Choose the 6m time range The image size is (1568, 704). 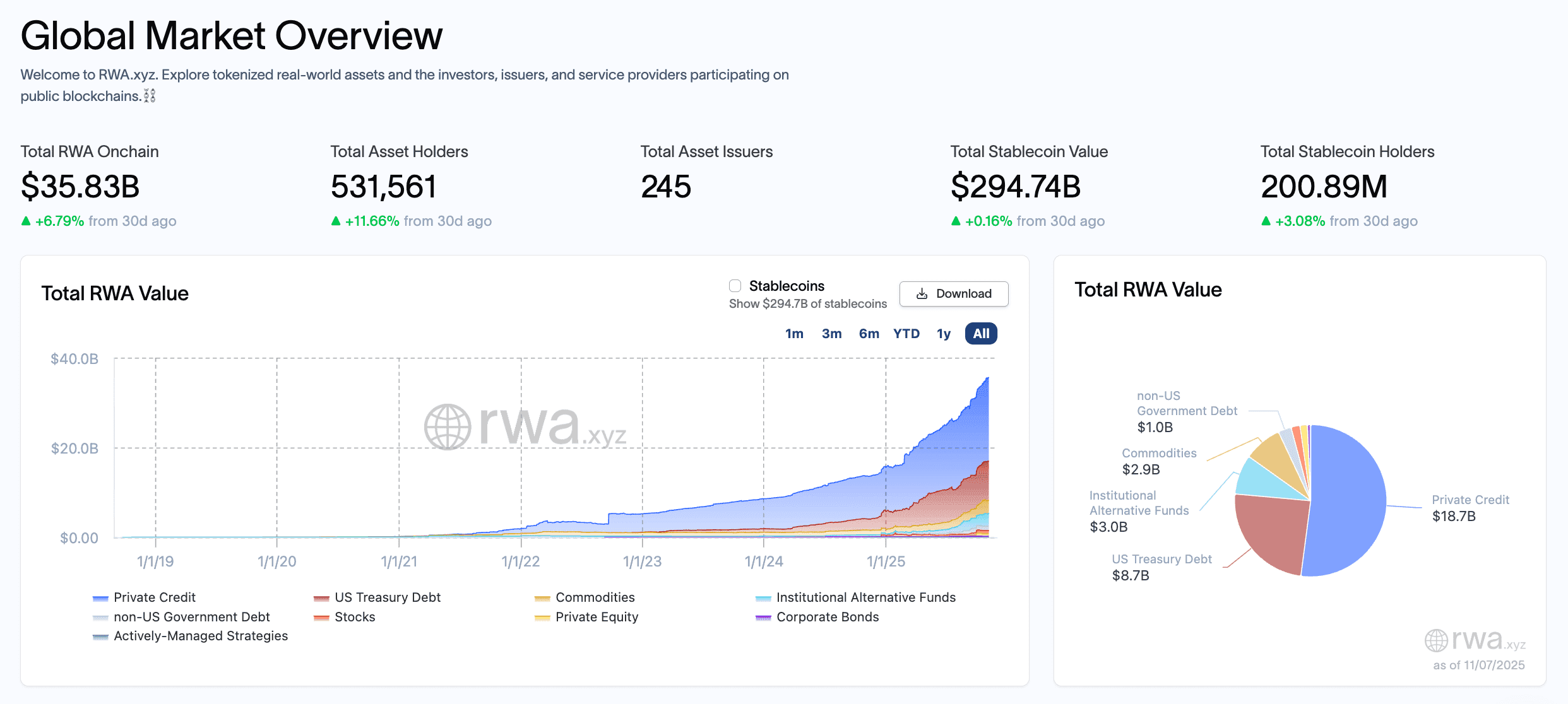tap(869, 334)
